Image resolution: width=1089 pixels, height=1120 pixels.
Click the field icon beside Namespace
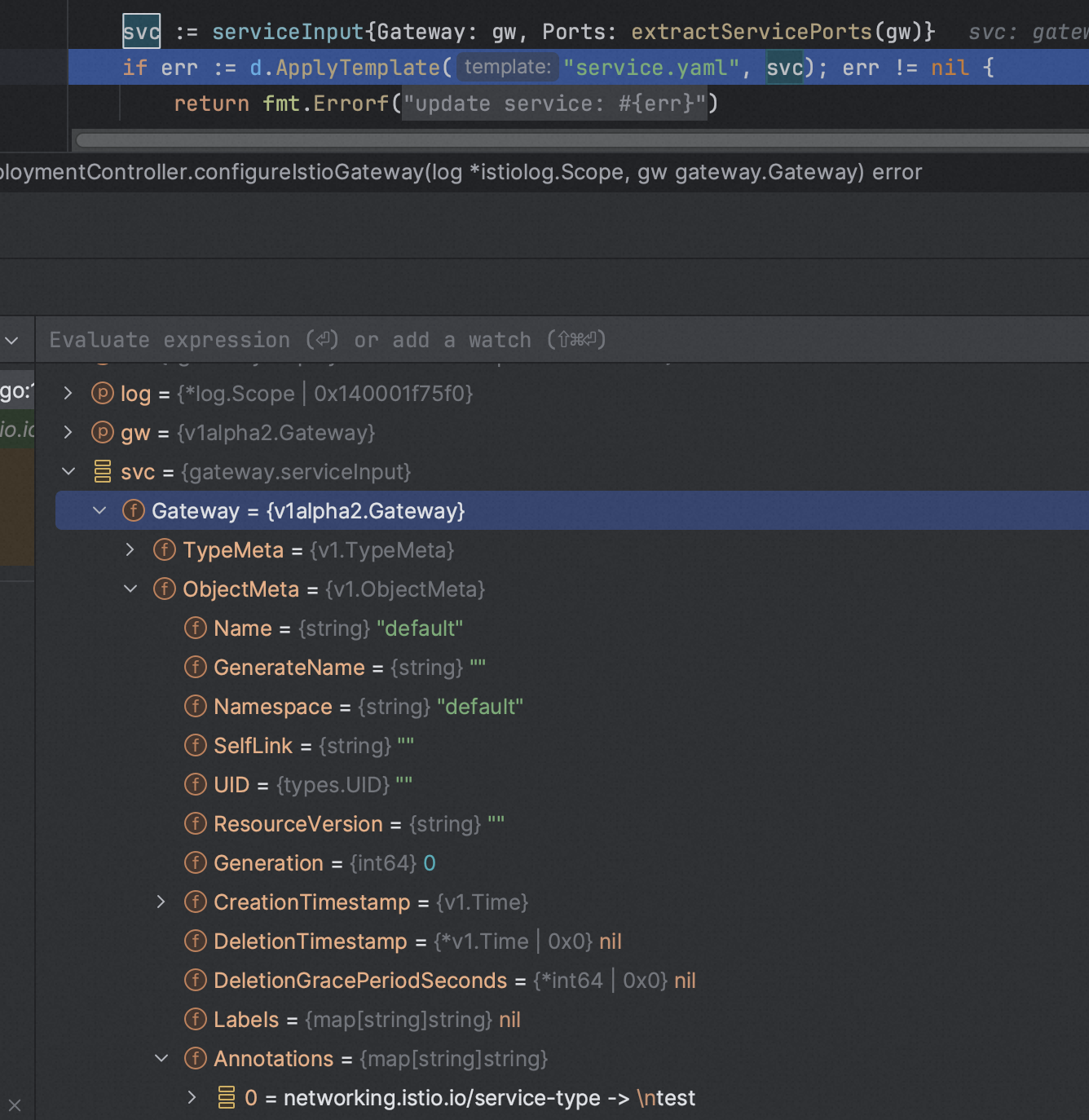[x=196, y=707]
